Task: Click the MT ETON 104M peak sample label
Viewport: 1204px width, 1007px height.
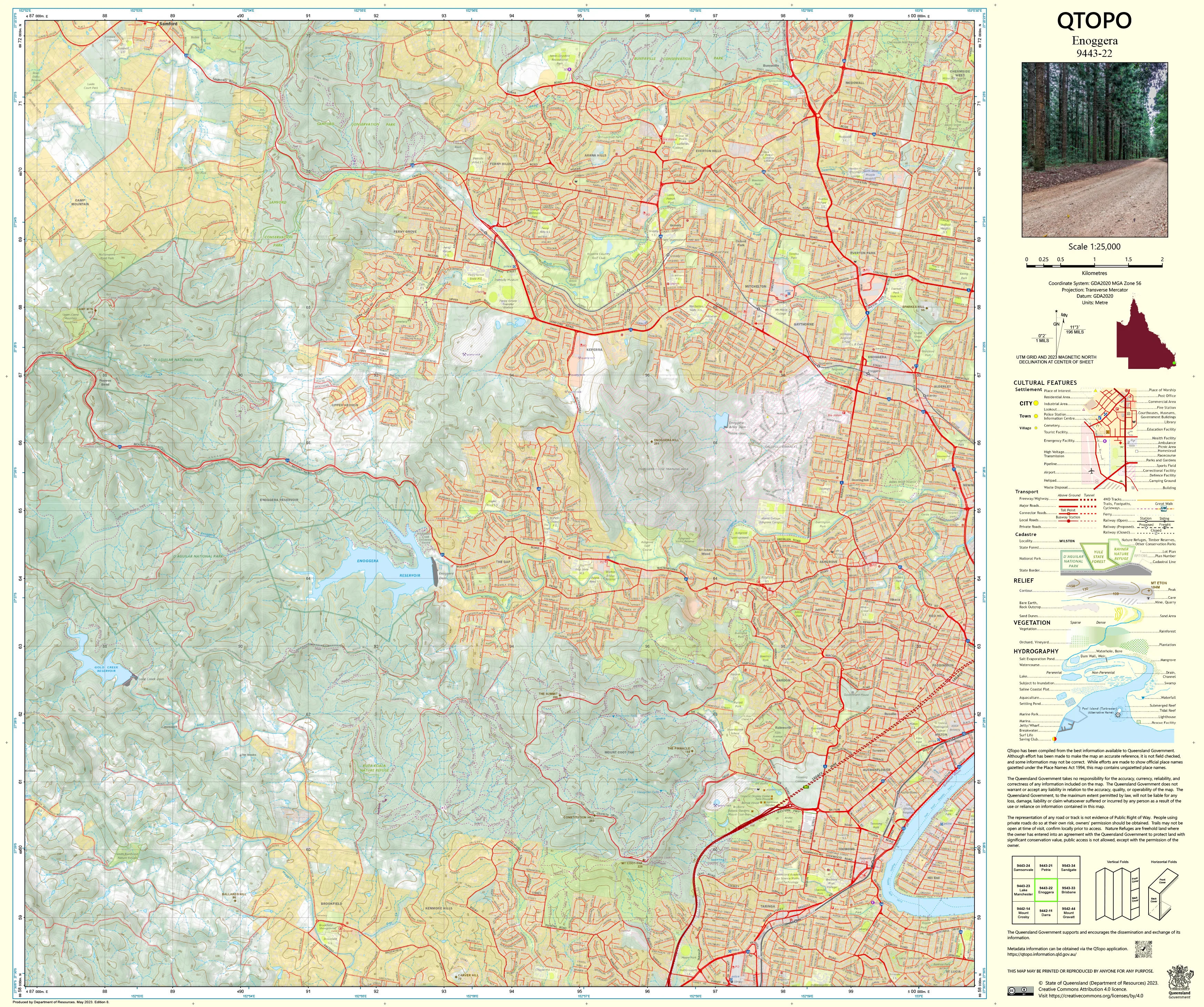Action: click(x=1159, y=585)
